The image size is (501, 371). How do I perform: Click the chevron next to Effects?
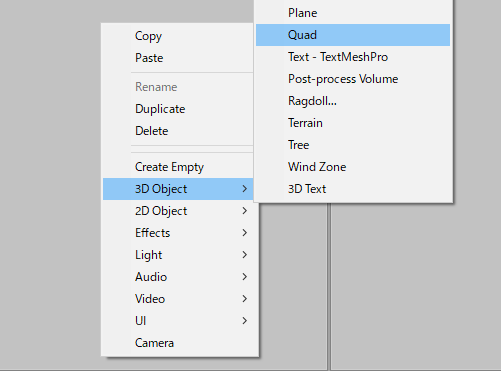245,233
